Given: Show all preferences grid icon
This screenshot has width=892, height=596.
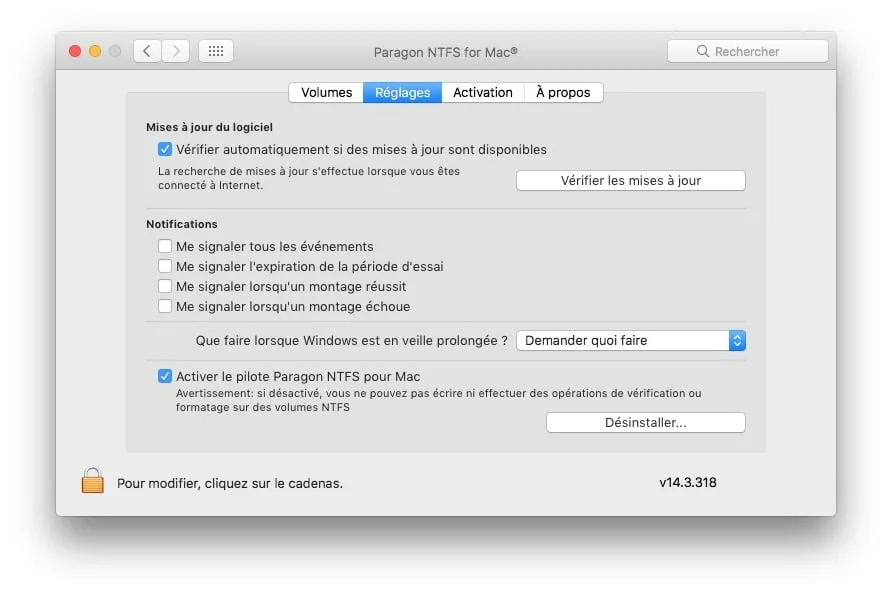Looking at the screenshot, I should (216, 51).
